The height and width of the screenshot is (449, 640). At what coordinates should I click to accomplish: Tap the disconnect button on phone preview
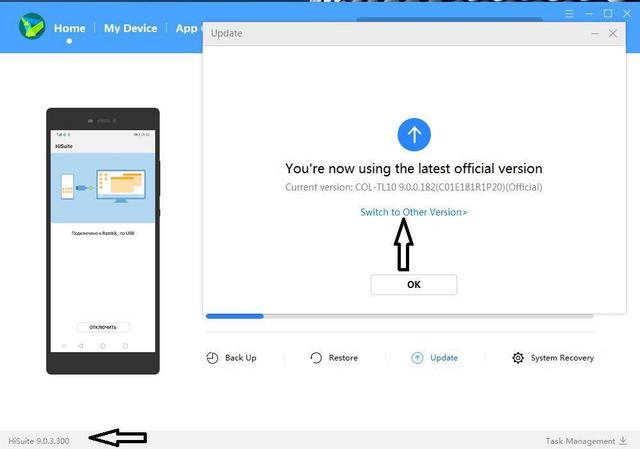103,327
